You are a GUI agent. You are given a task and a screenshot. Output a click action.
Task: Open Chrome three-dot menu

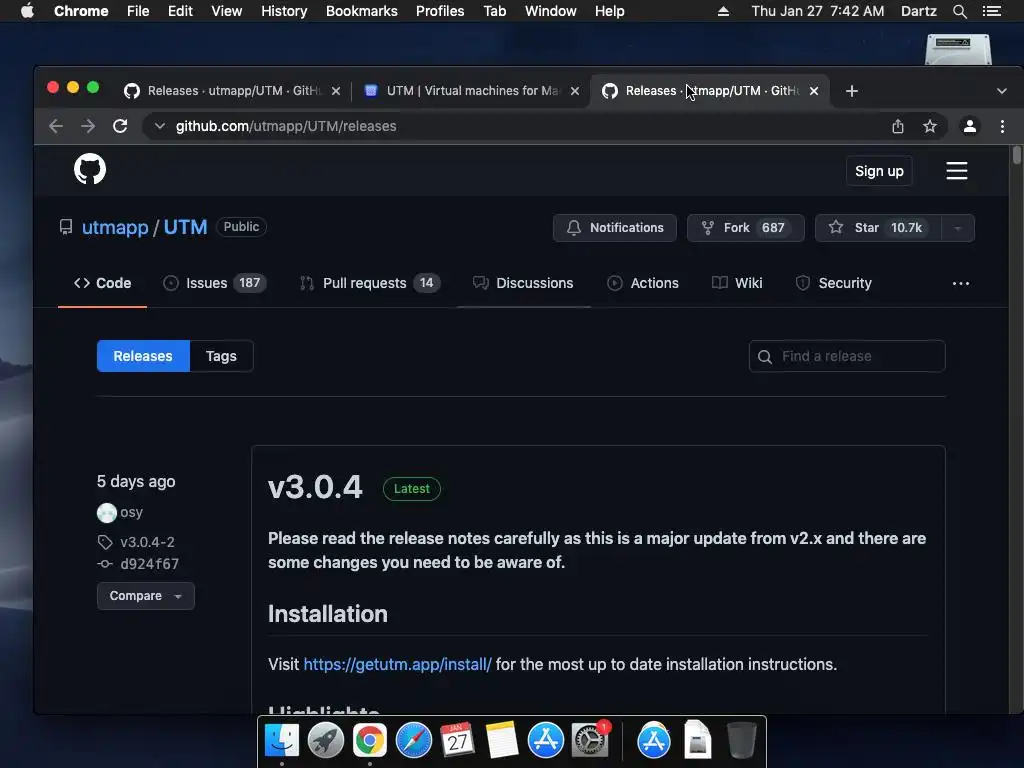click(1002, 126)
